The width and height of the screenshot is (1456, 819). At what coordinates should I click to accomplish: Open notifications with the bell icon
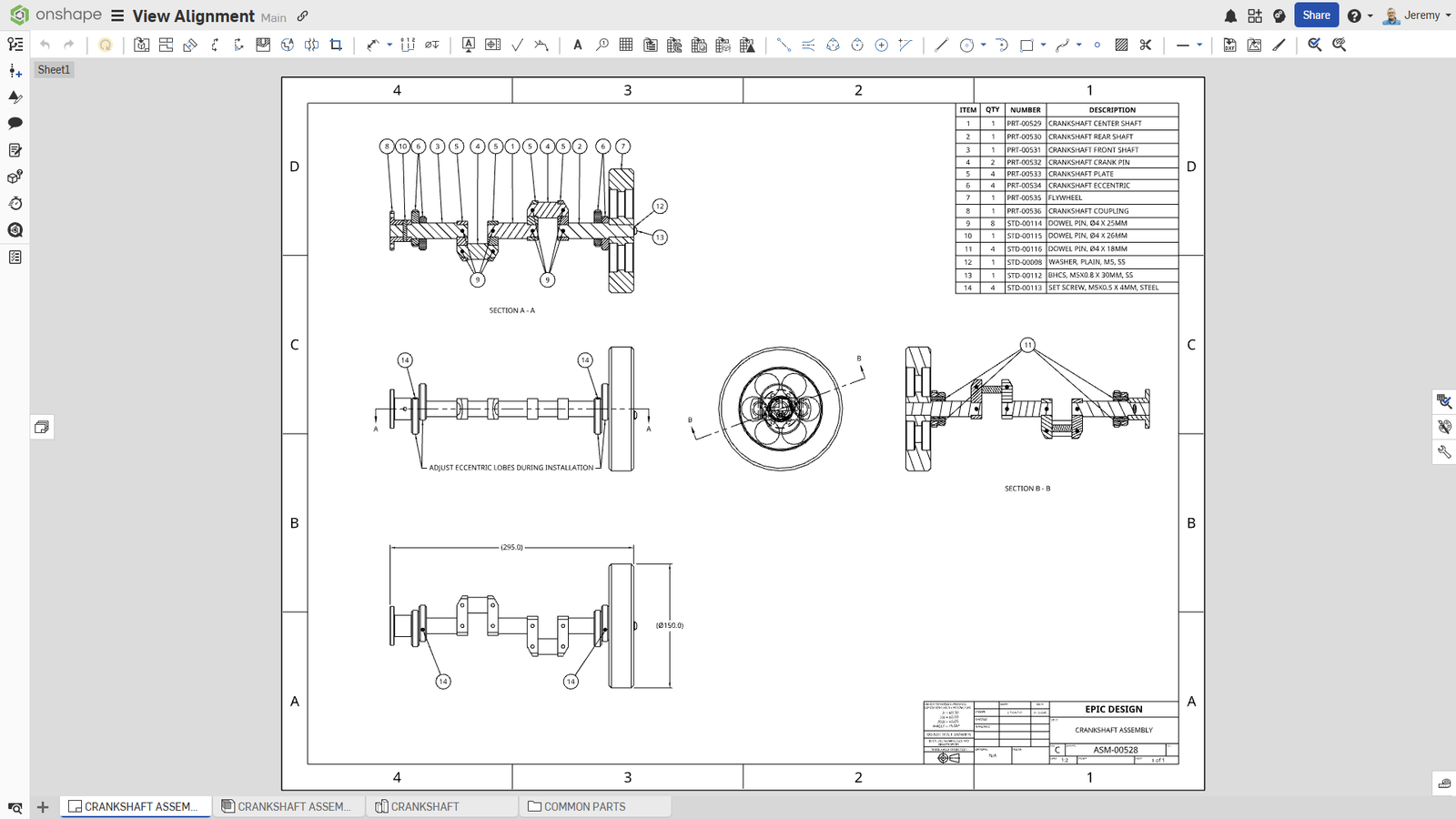coord(1230,15)
